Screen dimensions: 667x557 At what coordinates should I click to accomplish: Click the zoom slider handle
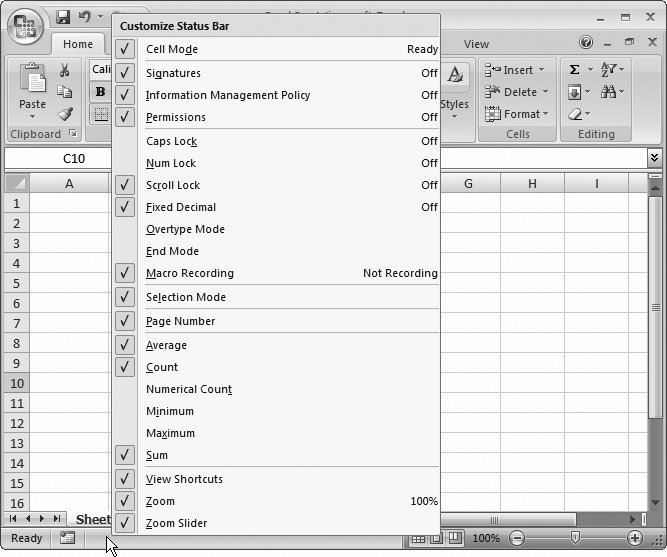point(574,538)
